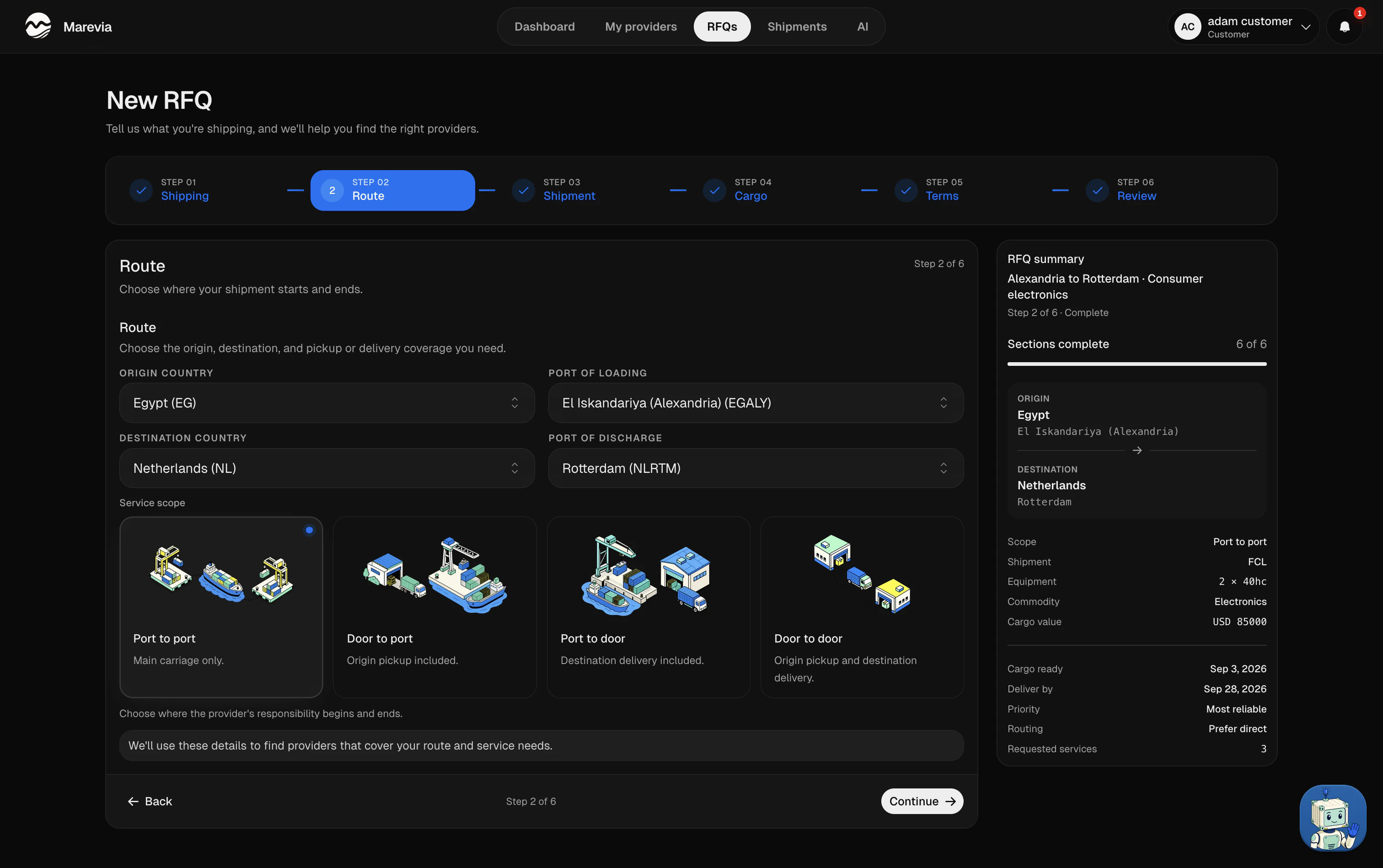Click the selected radio dot on Port to port
The width and height of the screenshot is (1383, 868).
tap(310, 530)
